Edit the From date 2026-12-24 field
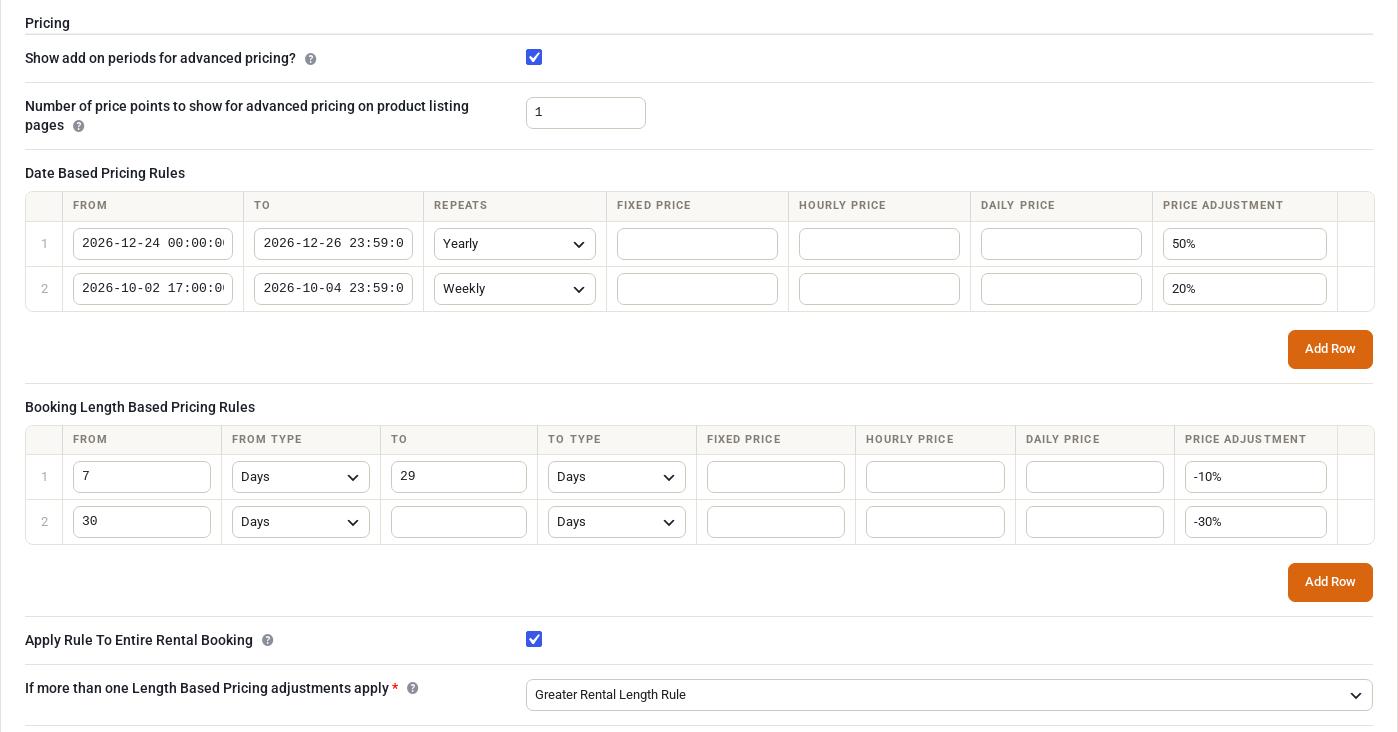Viewport: 1398px width, 732px height. pos(153,244)
